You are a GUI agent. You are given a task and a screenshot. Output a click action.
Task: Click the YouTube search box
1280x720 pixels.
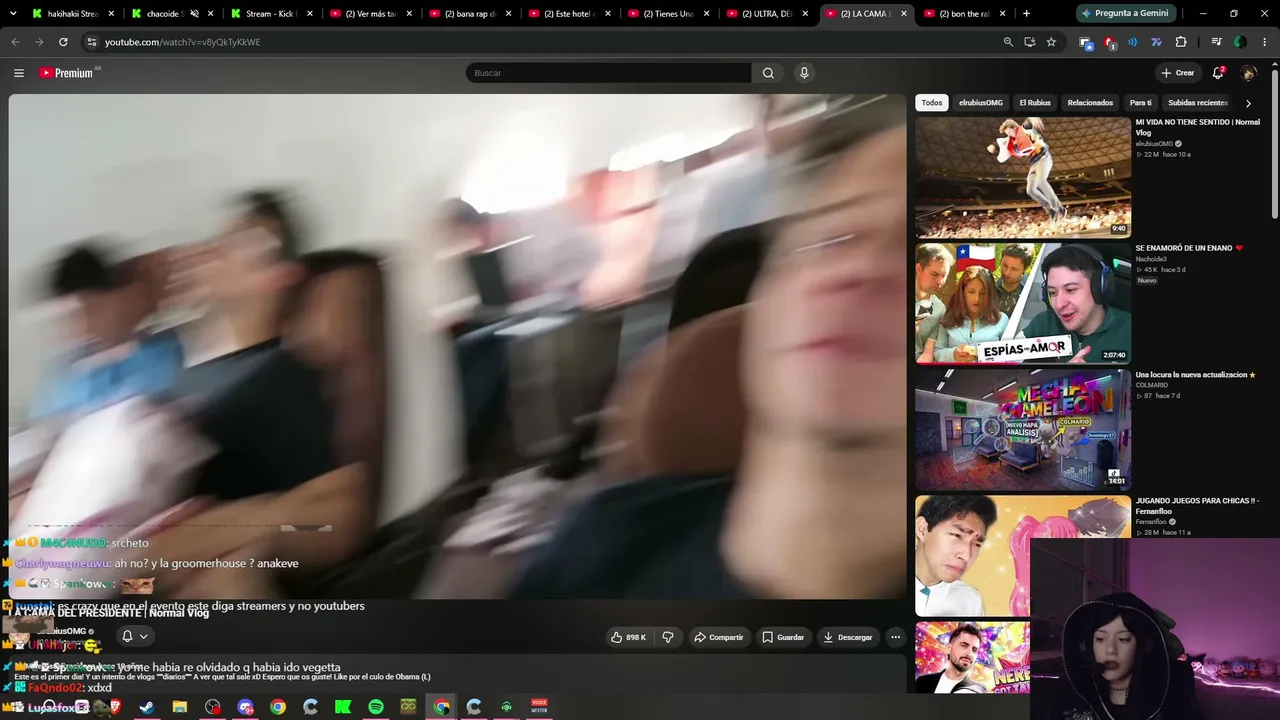tap(608, 73)
